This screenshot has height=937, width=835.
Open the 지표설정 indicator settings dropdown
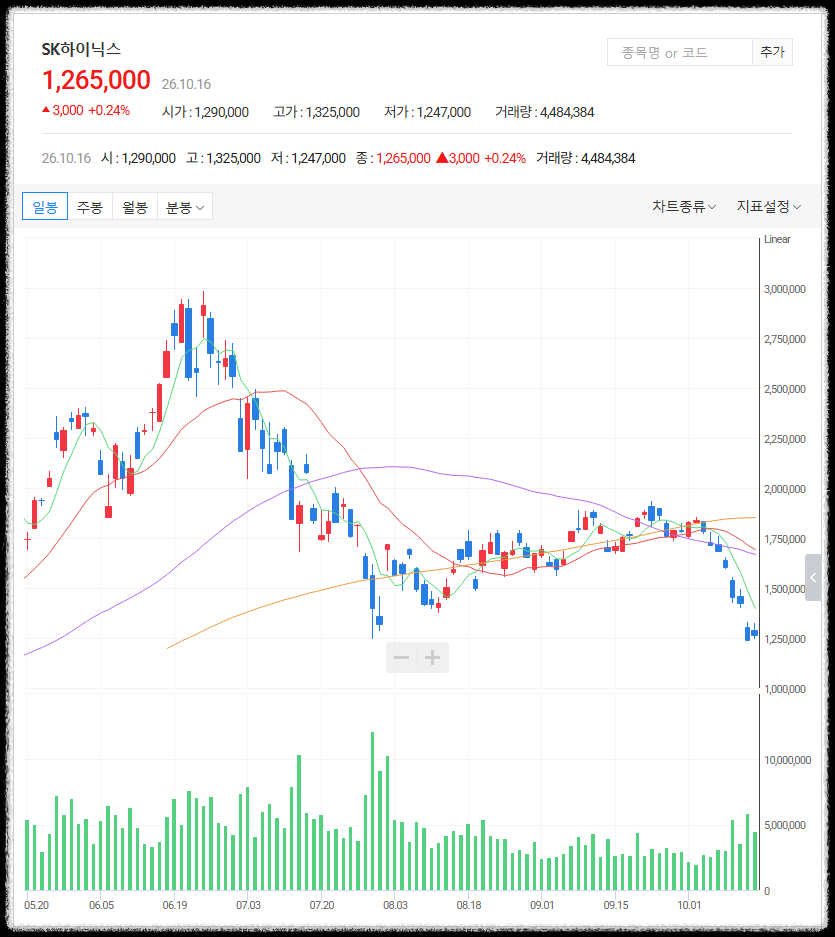[769, 206]
